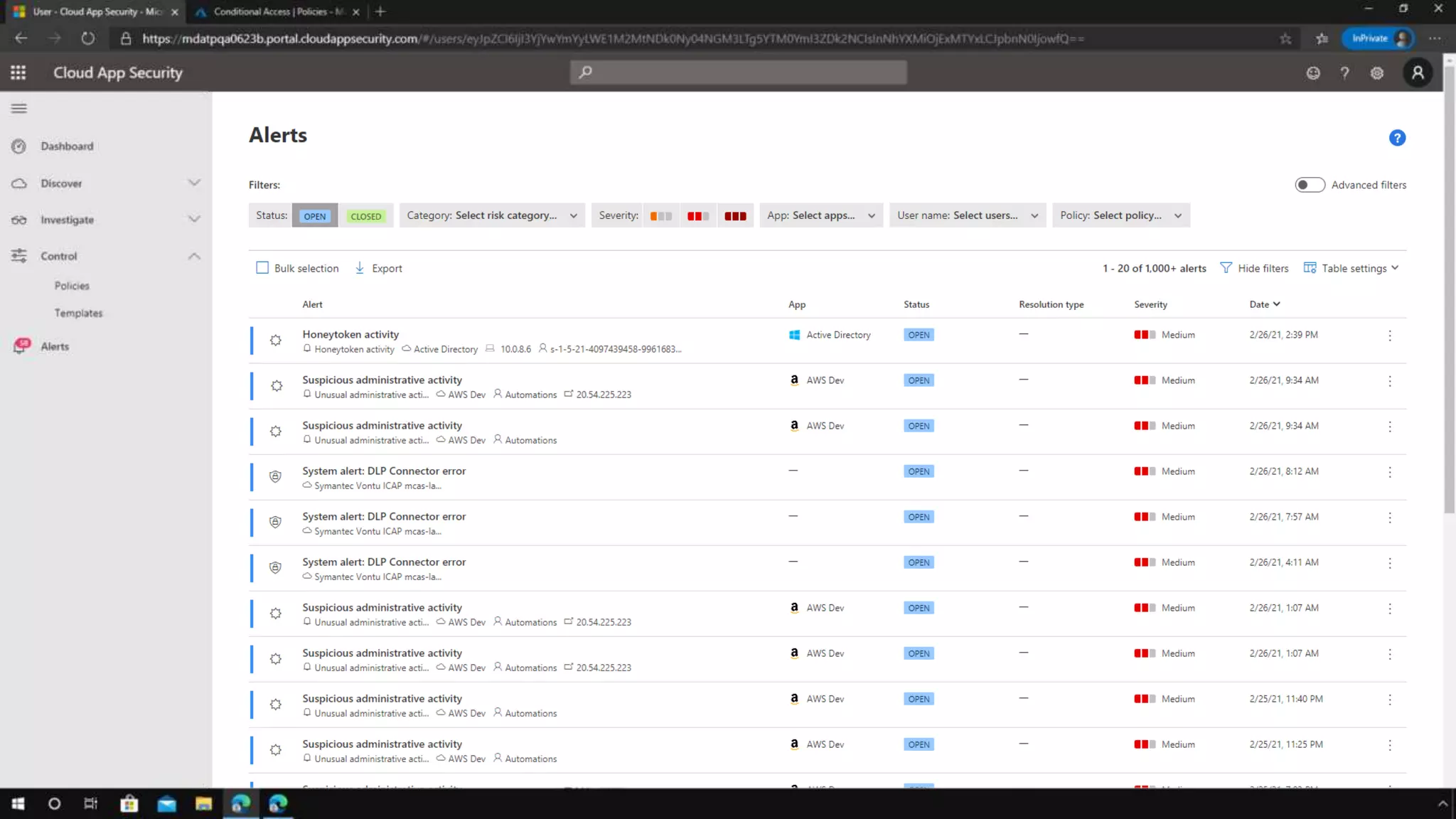Enable the Advanced filters toggle
This screenshot has width=1456, height=819.
coord(1310,185)
